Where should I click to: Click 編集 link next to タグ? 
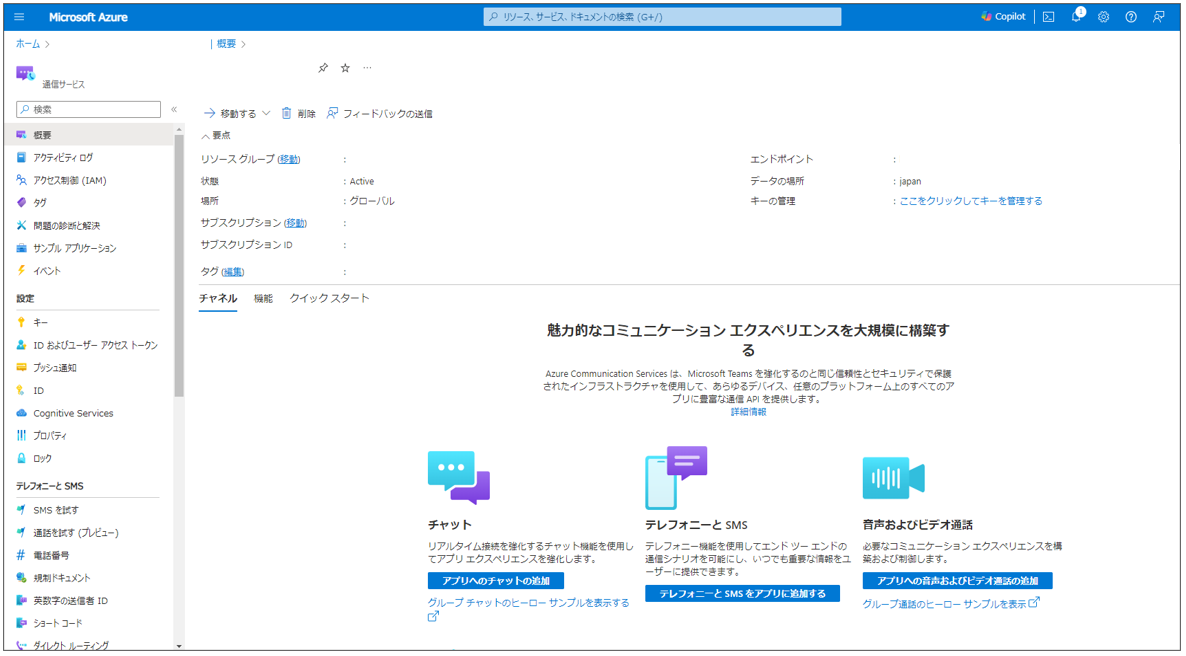click(x=233, y=272)
